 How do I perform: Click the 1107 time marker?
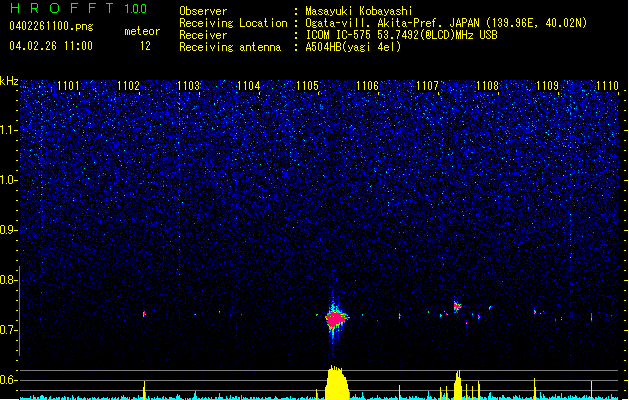pos(427,86)
